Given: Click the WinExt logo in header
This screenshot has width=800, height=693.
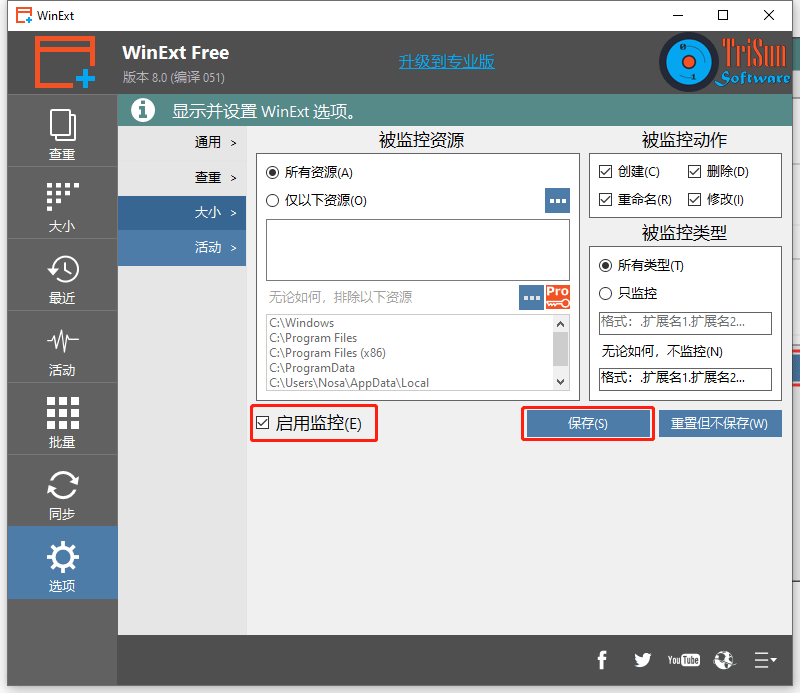Looking at the screenshot, I should click(65, 62).
